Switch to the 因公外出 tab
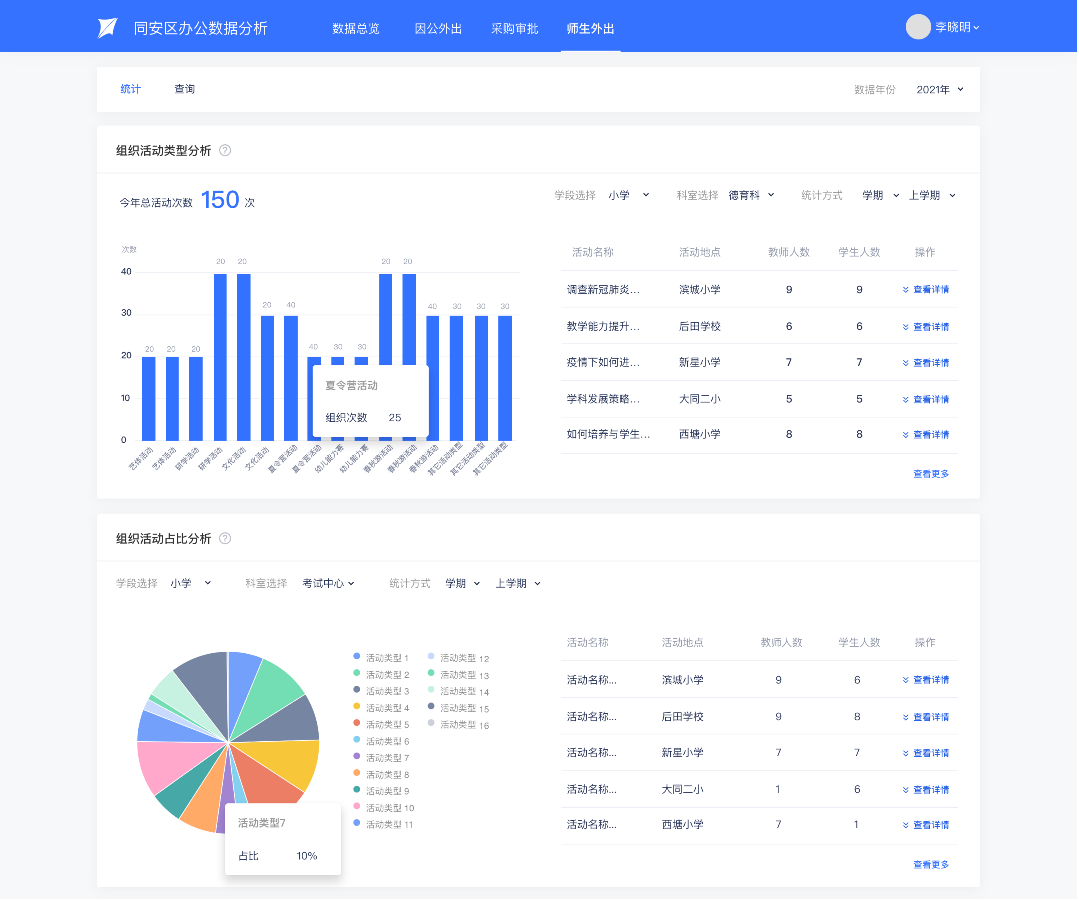 tap(438, 28)
